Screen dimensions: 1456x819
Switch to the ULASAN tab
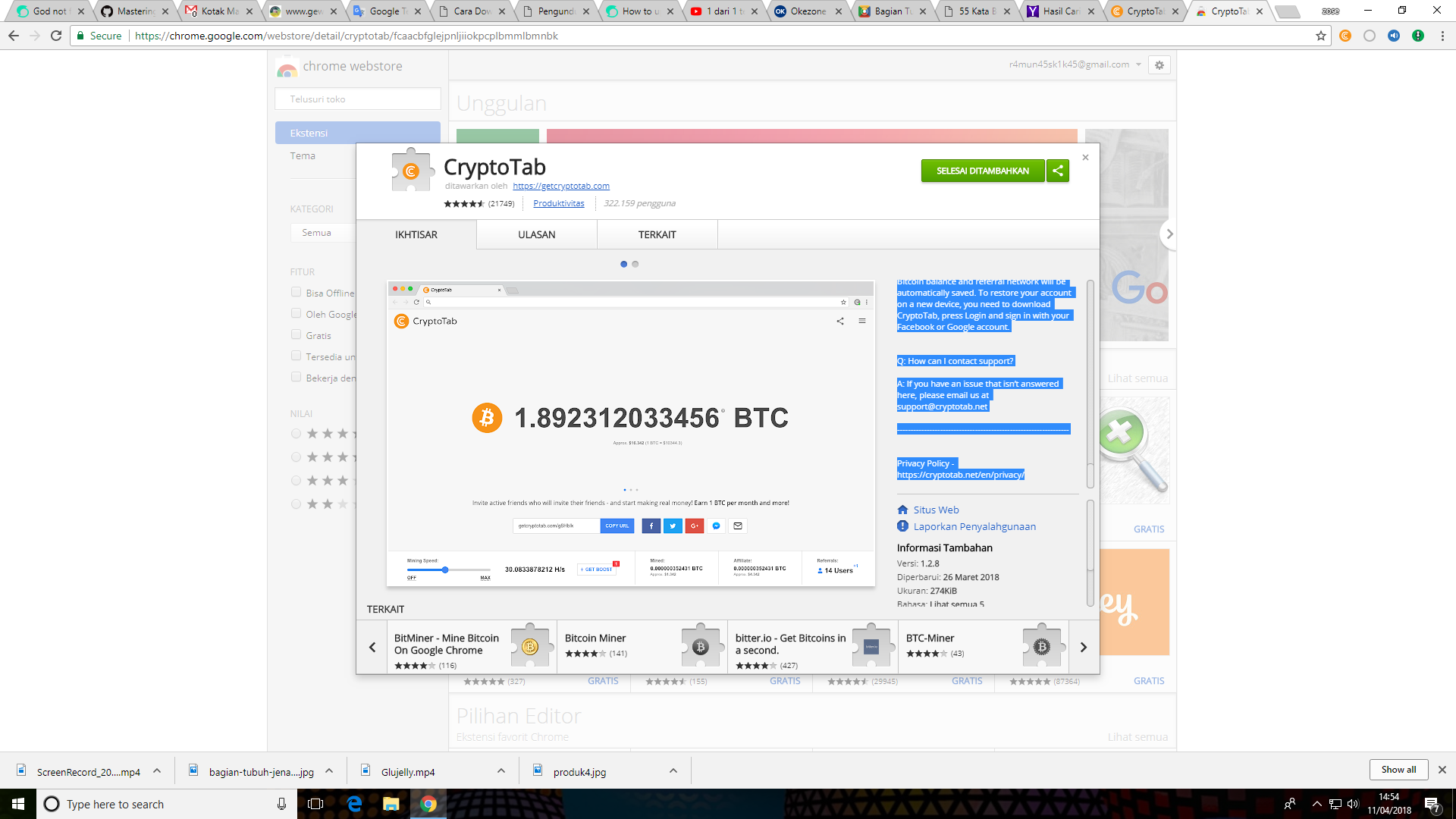536,234
